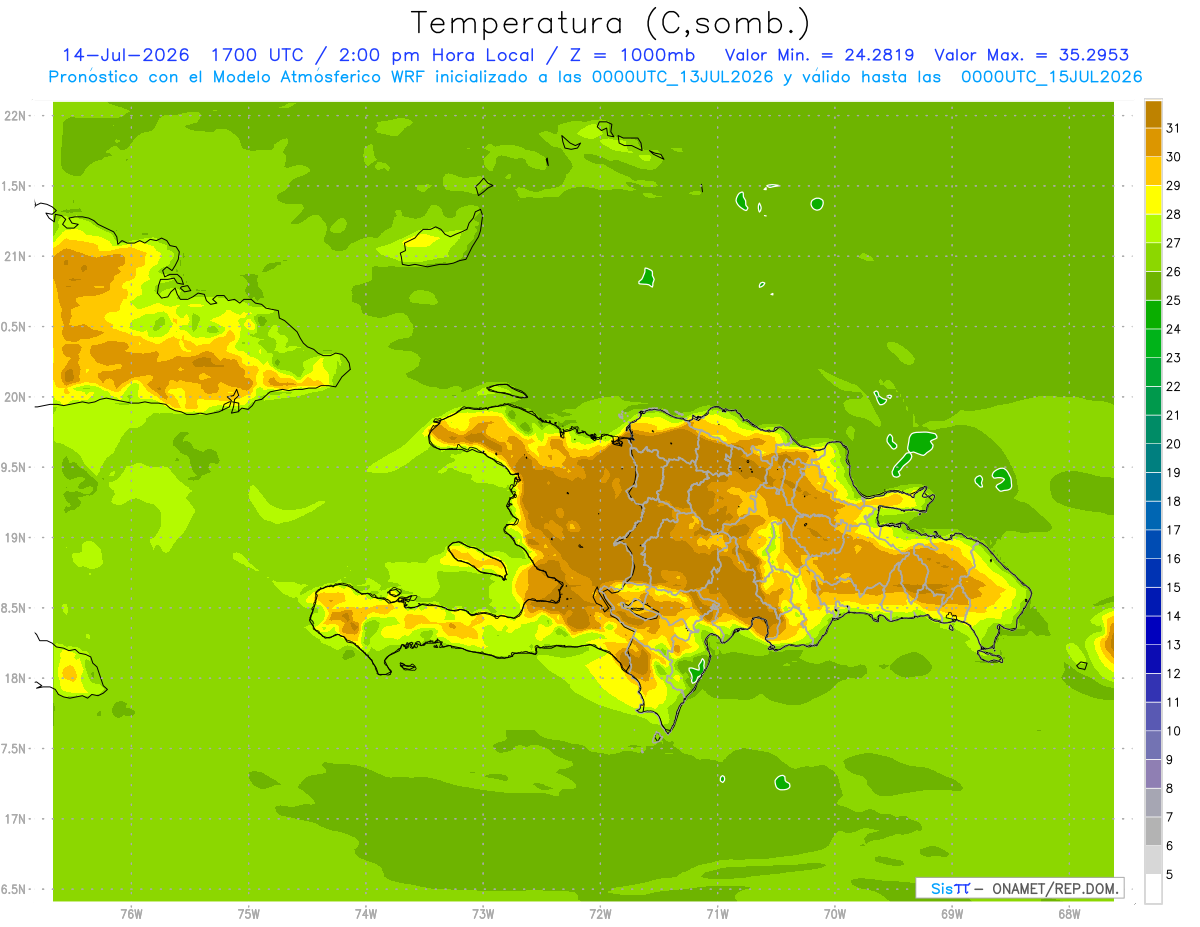Select the "Valor Max. = 35.2953" value

(1032, 55)
